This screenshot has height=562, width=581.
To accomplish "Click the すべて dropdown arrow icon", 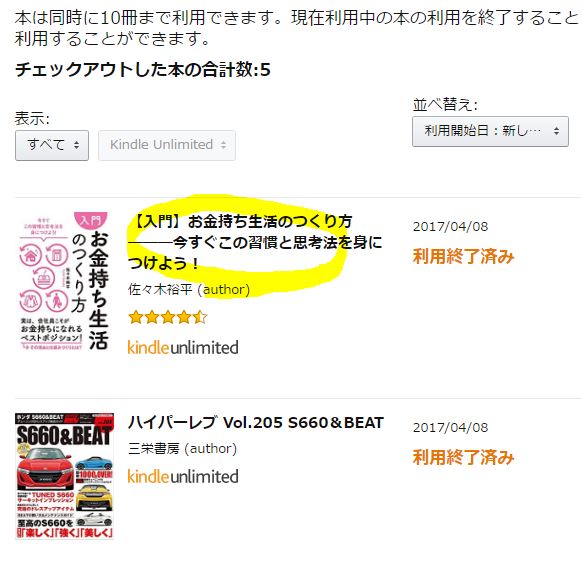I will (x=76, y=145).
